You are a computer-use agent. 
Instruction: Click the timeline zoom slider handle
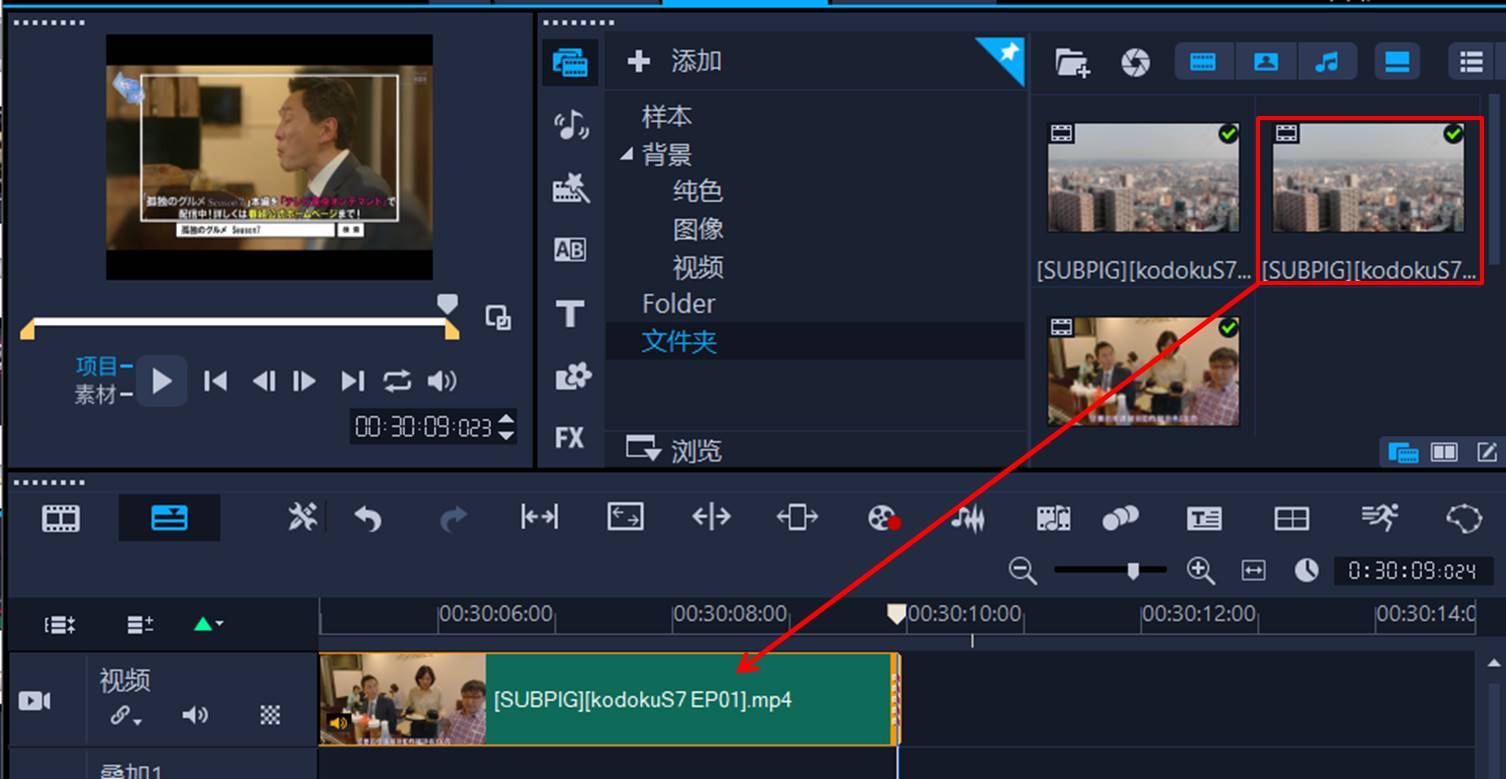(x=1132, y=570)
